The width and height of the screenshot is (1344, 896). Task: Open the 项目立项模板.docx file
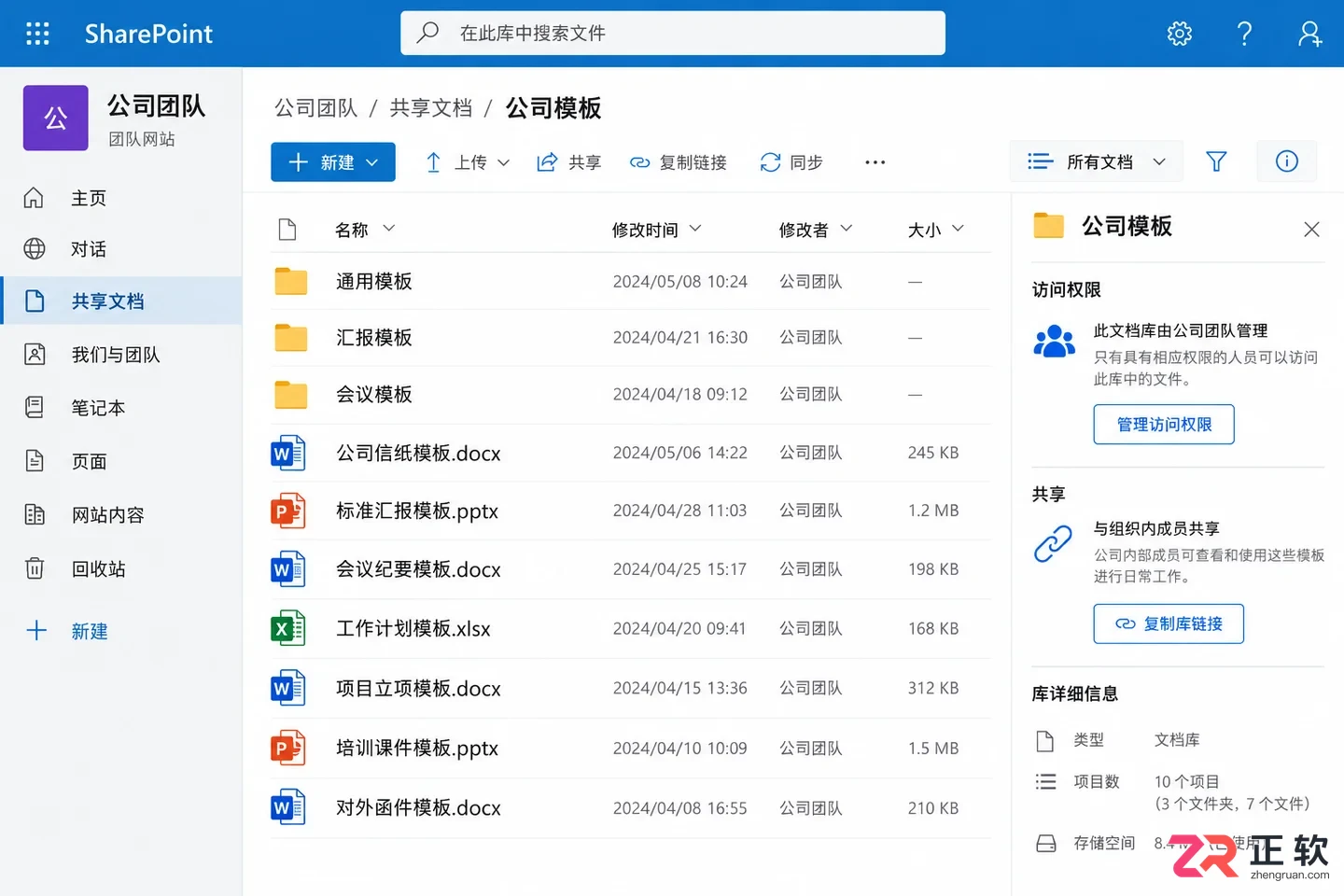(418, 689)
